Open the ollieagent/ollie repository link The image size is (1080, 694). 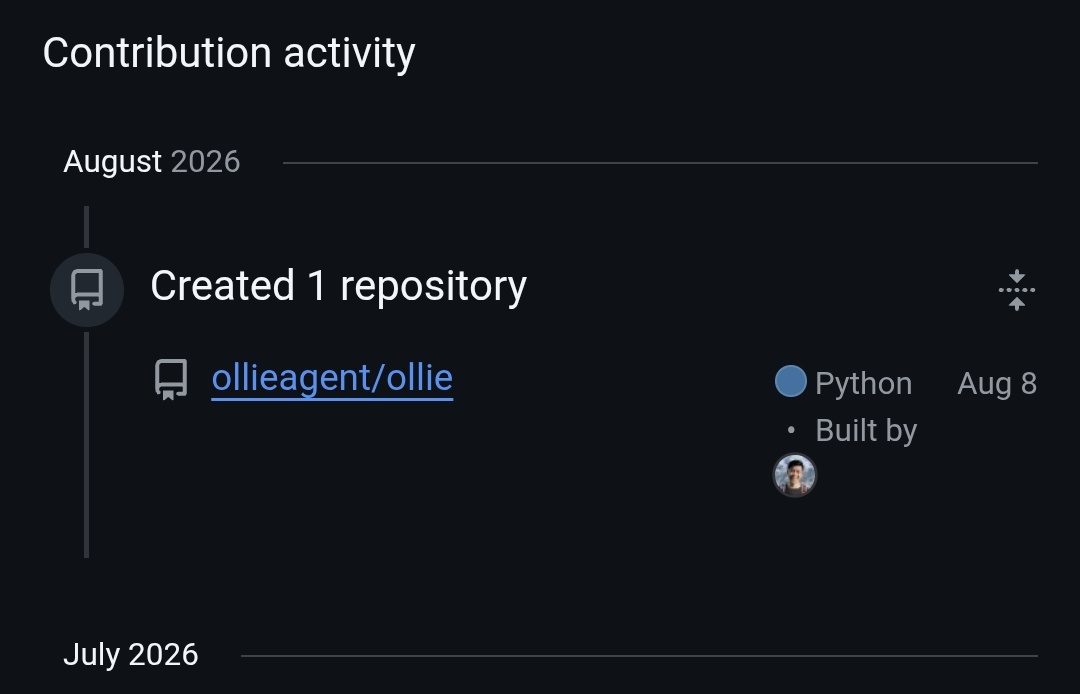(x=332, y=378)
